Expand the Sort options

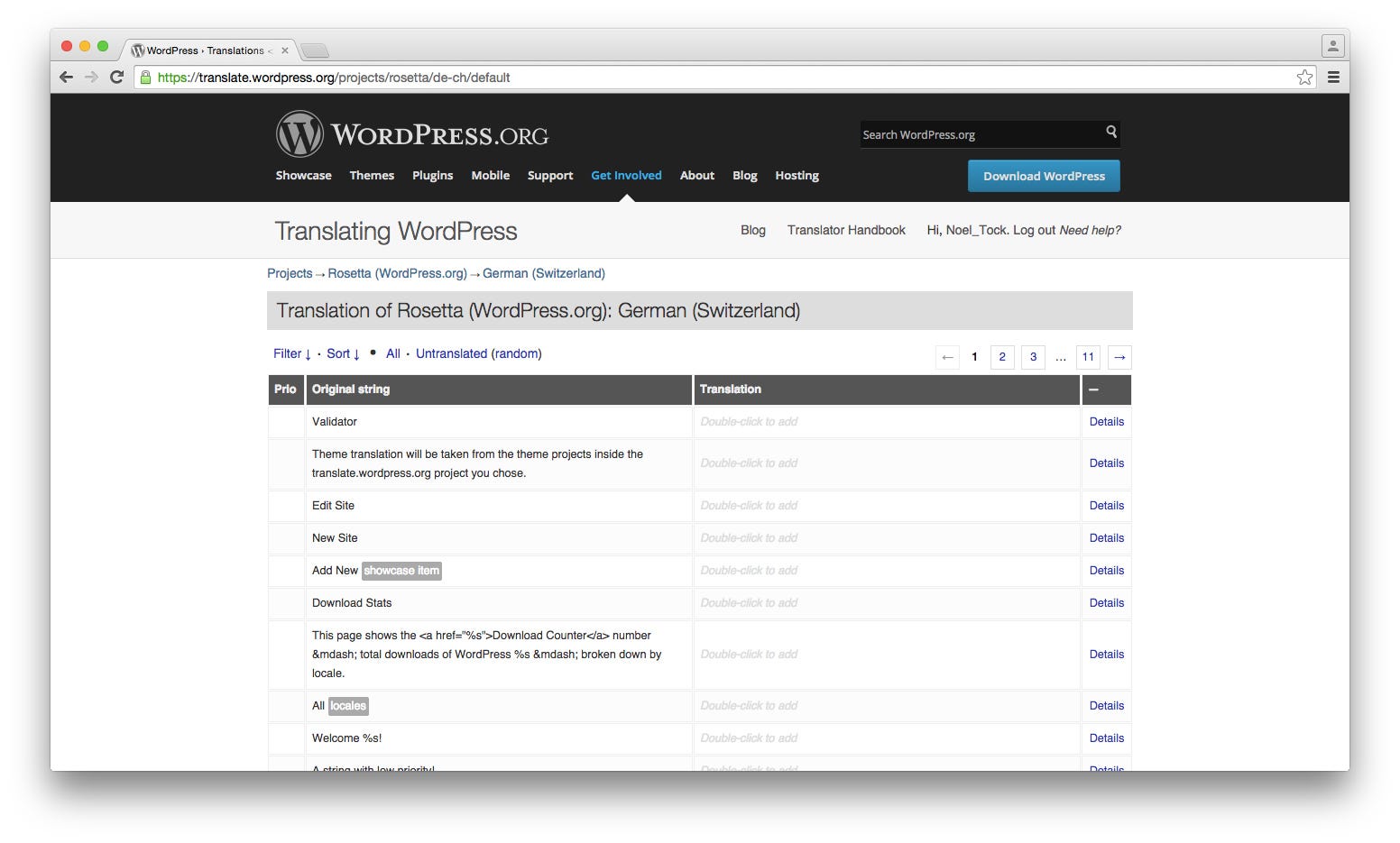343,353
